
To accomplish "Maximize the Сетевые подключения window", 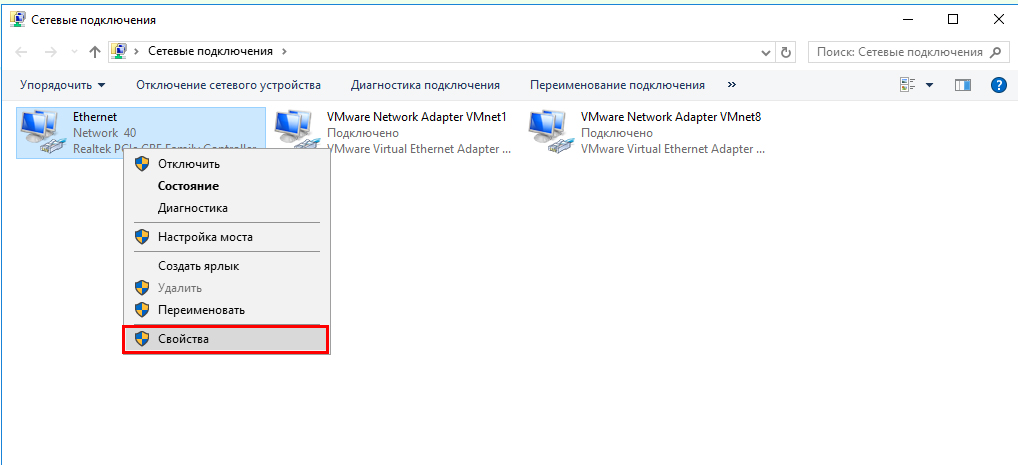I will (952, 19).
